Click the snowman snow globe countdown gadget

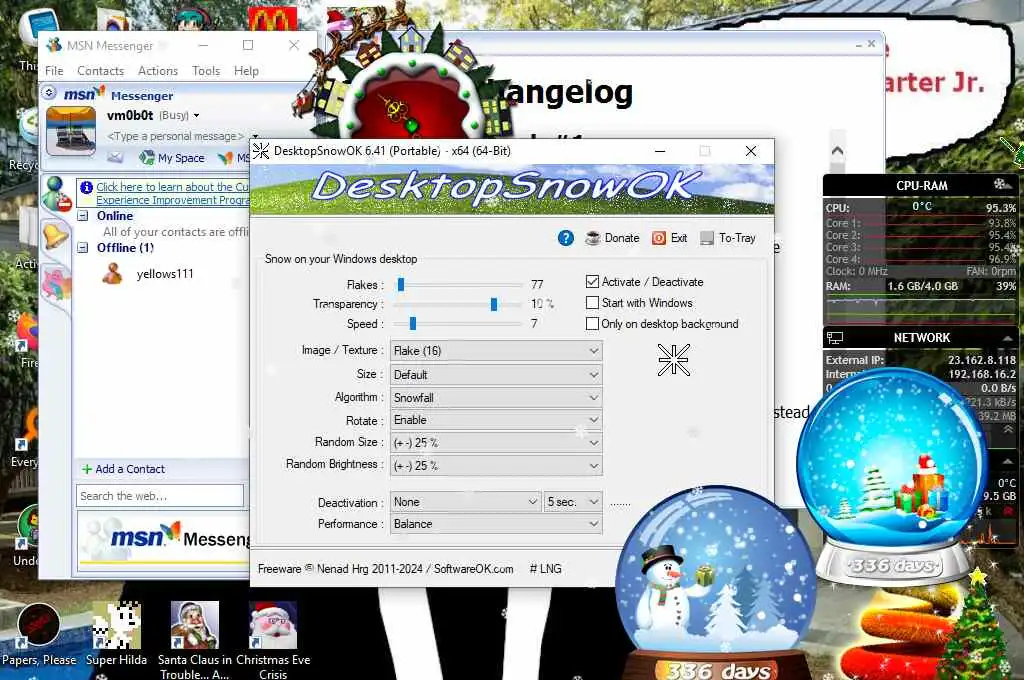(715, 583)
